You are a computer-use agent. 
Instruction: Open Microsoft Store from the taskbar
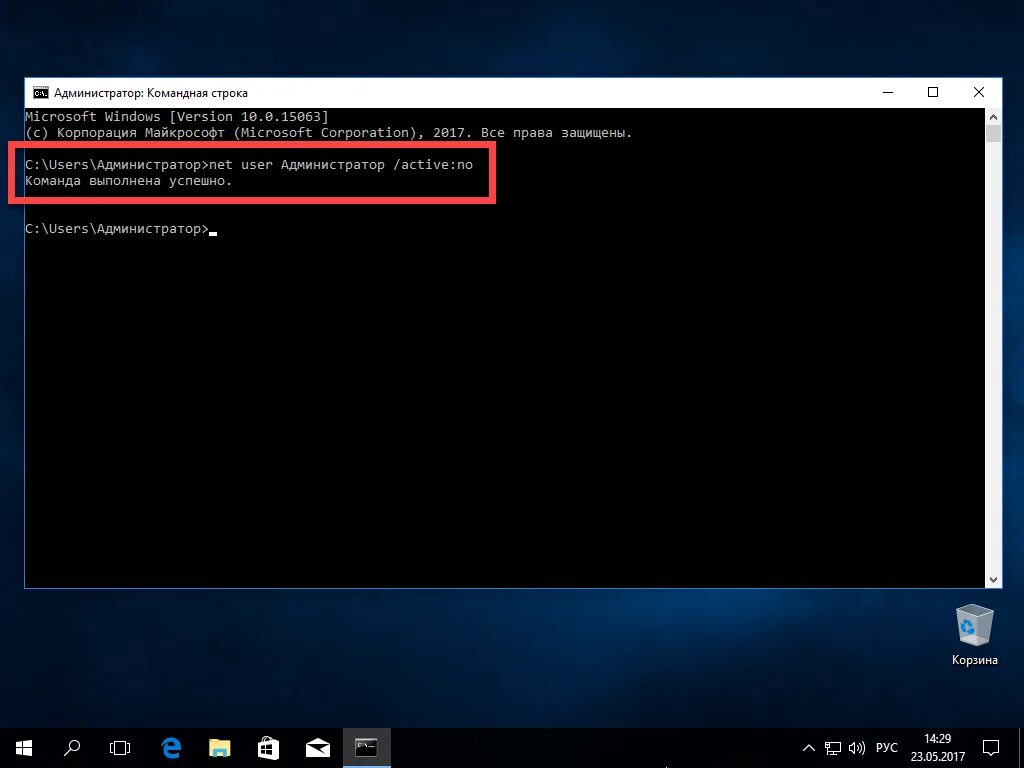(x=268, y=748)
